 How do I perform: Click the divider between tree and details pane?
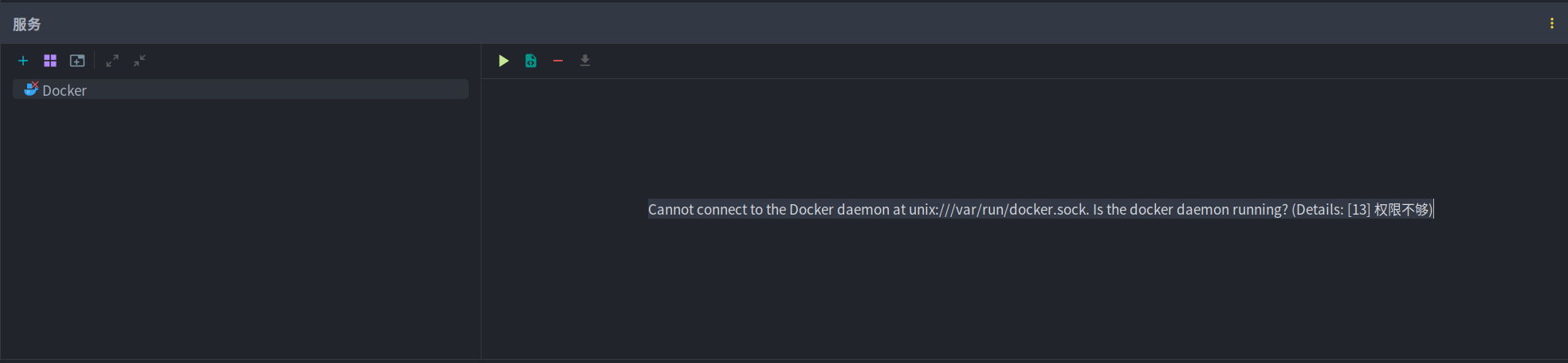point(481,215)
